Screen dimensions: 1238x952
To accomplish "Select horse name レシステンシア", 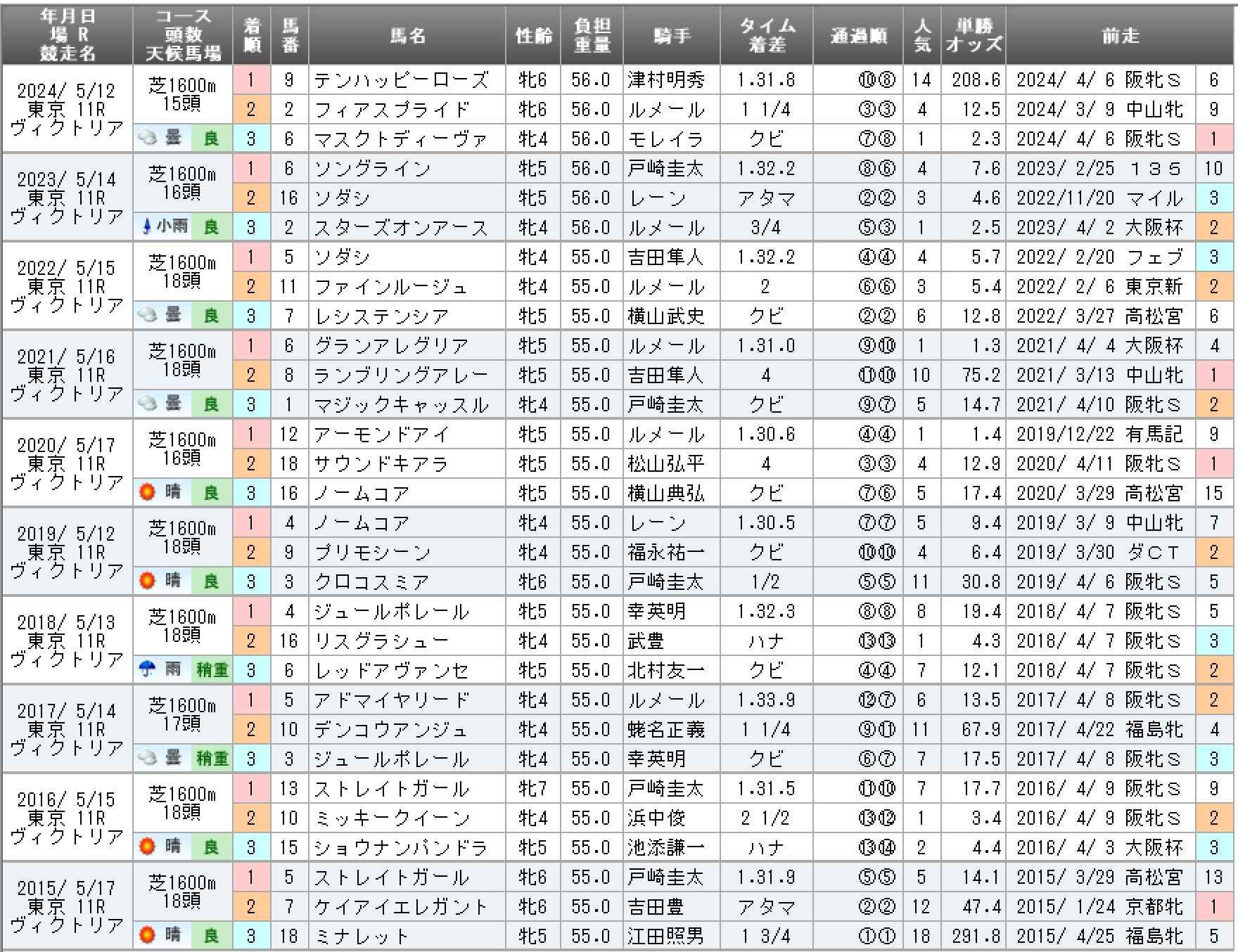I will click(381, 316).
